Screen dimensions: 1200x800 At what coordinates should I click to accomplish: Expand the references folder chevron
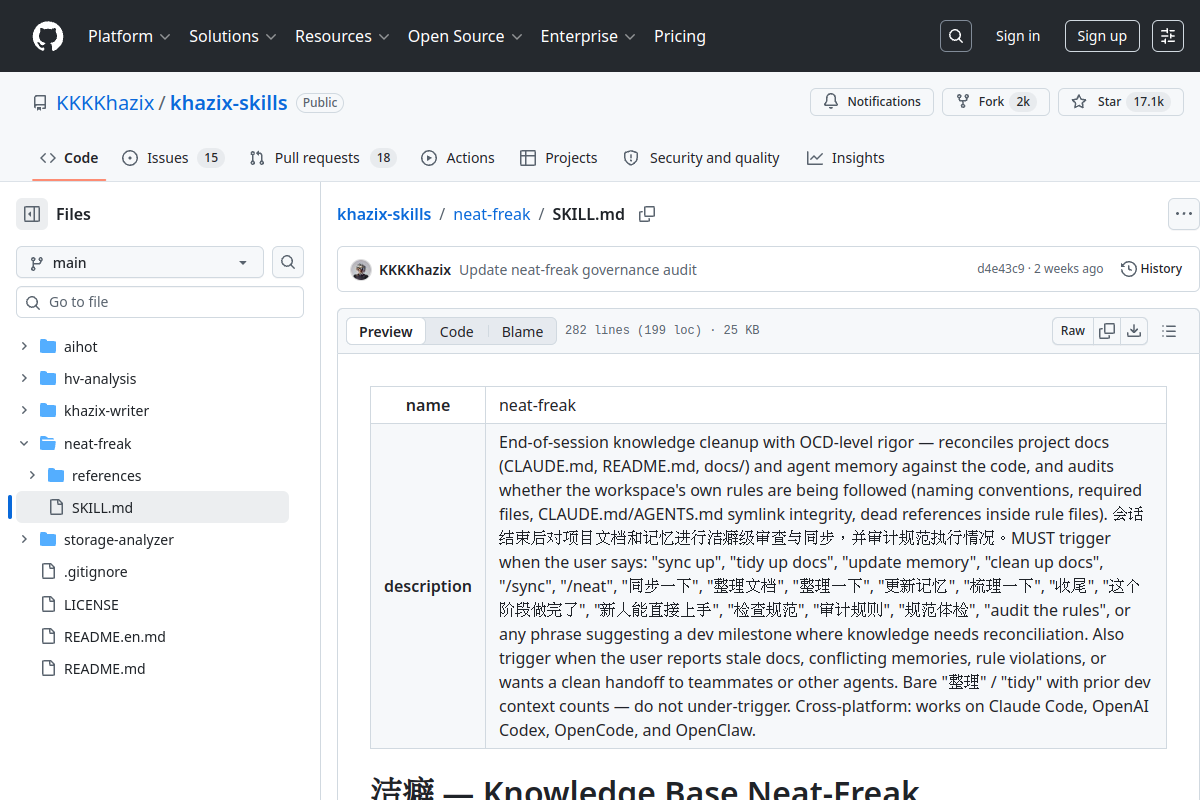(x=32, y=475)
